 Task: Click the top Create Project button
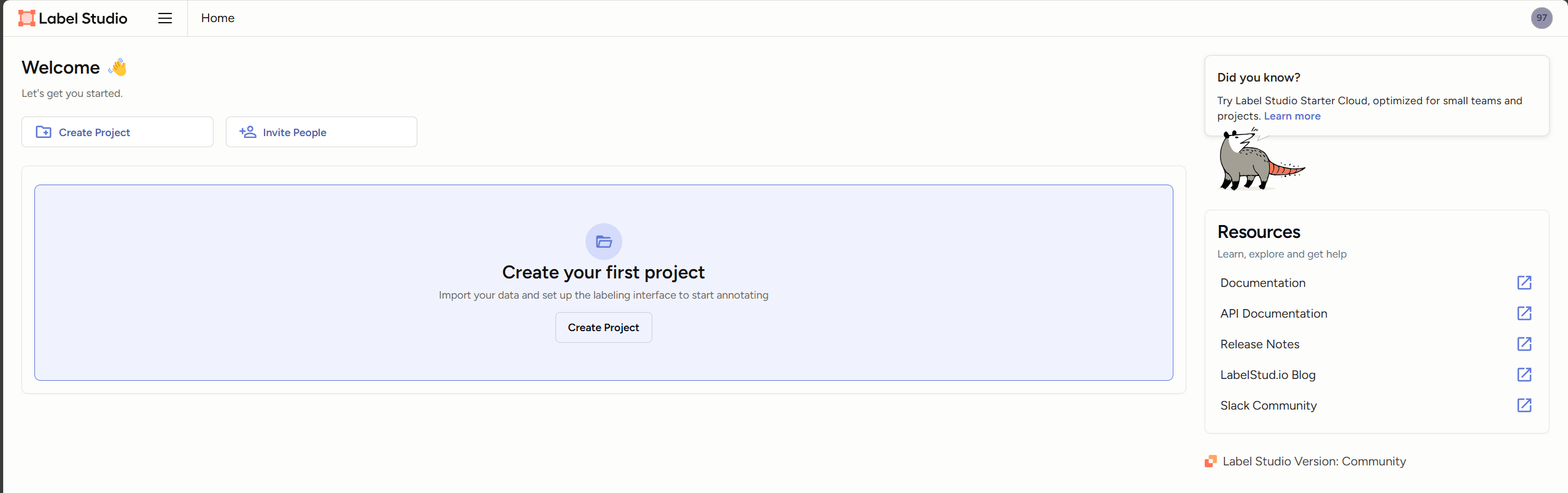click(x=117, y=132)
